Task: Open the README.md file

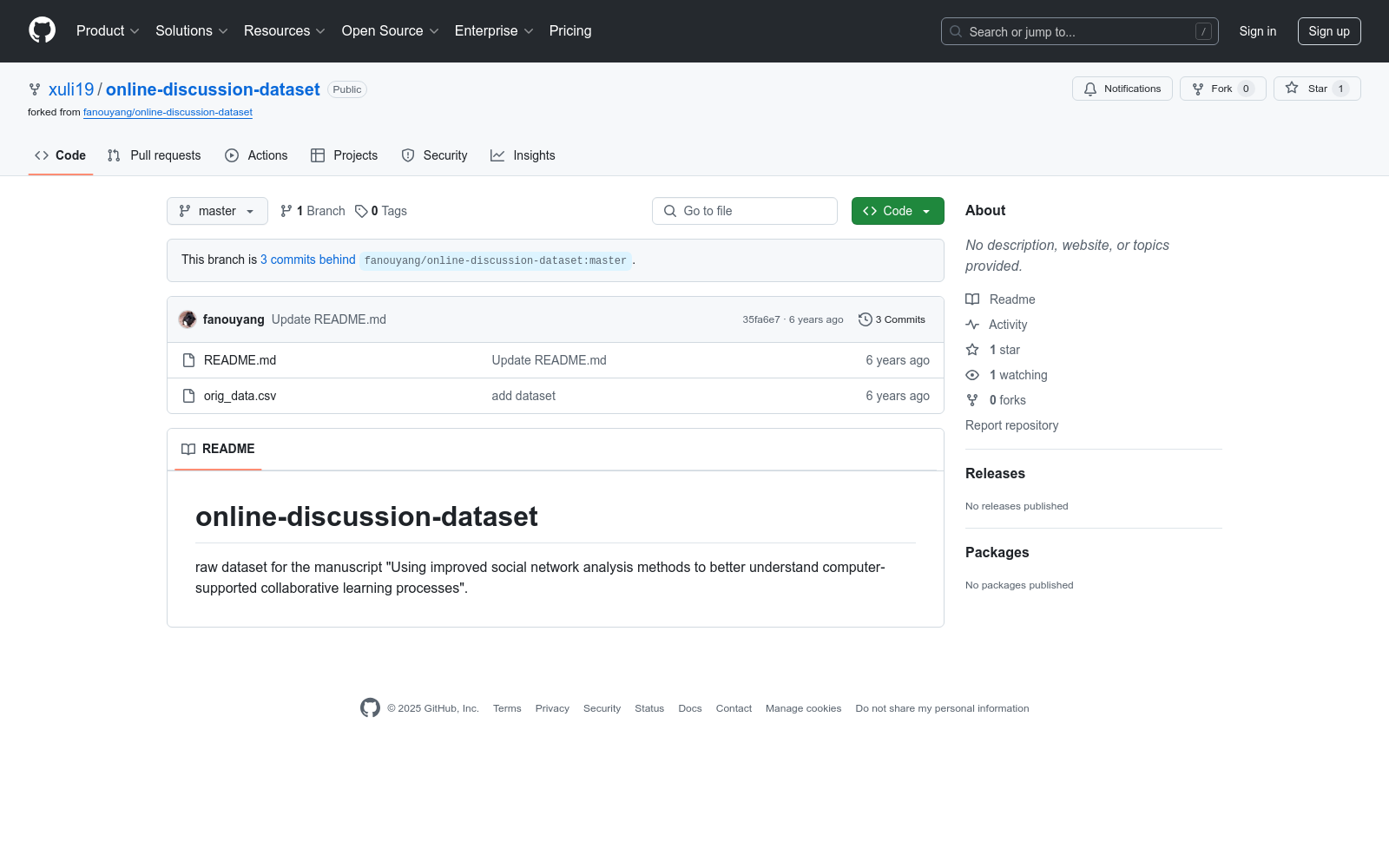Action: tap(240, 360)
